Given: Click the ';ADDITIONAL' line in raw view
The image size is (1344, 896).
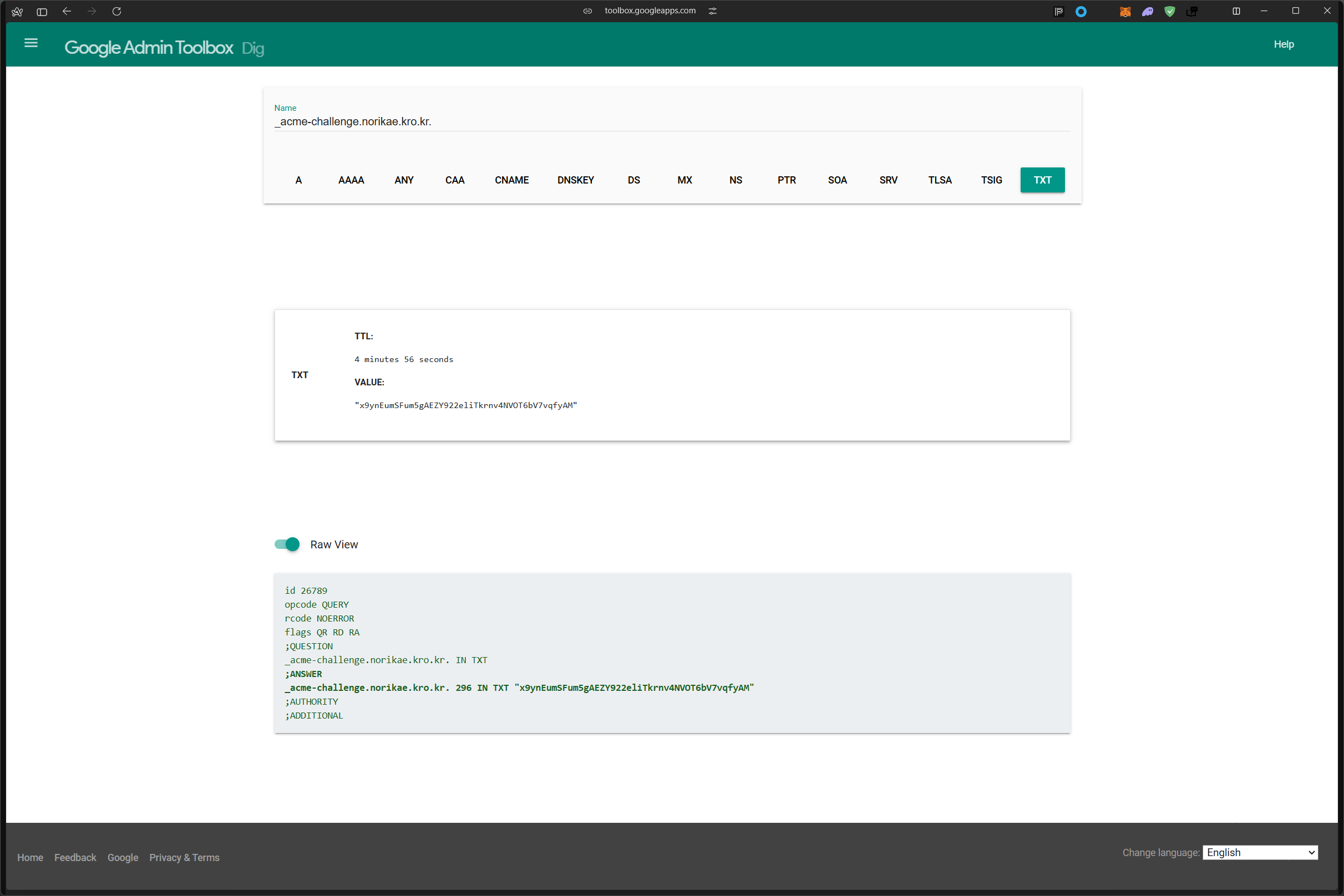Looking at the screenshot, I should click(x=314, y=715).
